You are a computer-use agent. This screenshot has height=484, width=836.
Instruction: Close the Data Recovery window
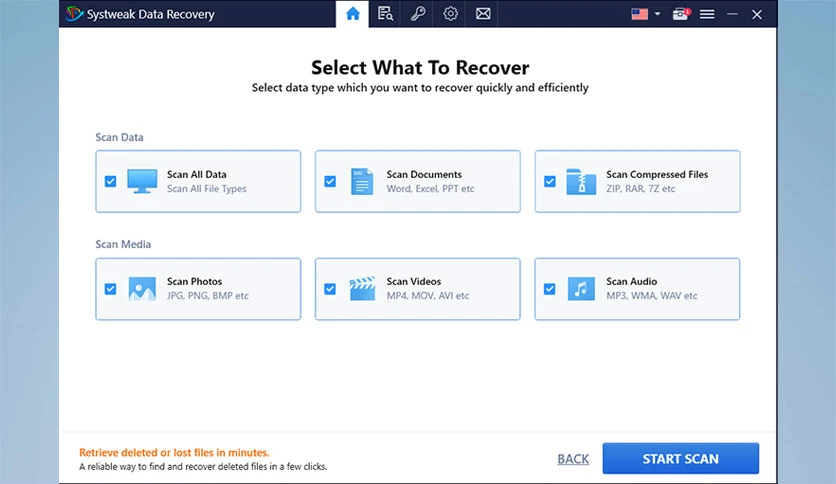click(757, 14)
